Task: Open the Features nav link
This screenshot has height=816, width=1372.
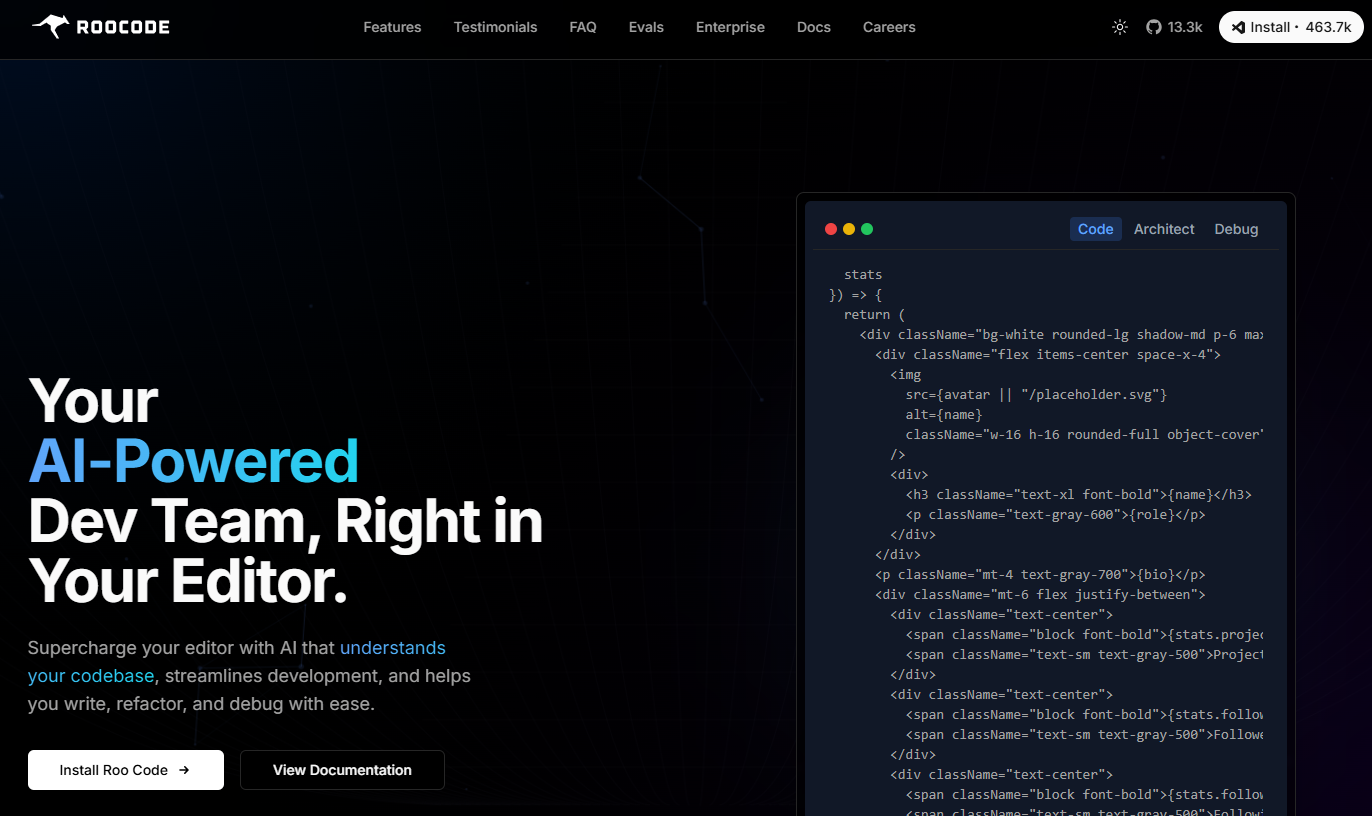Action: [392, 27]
